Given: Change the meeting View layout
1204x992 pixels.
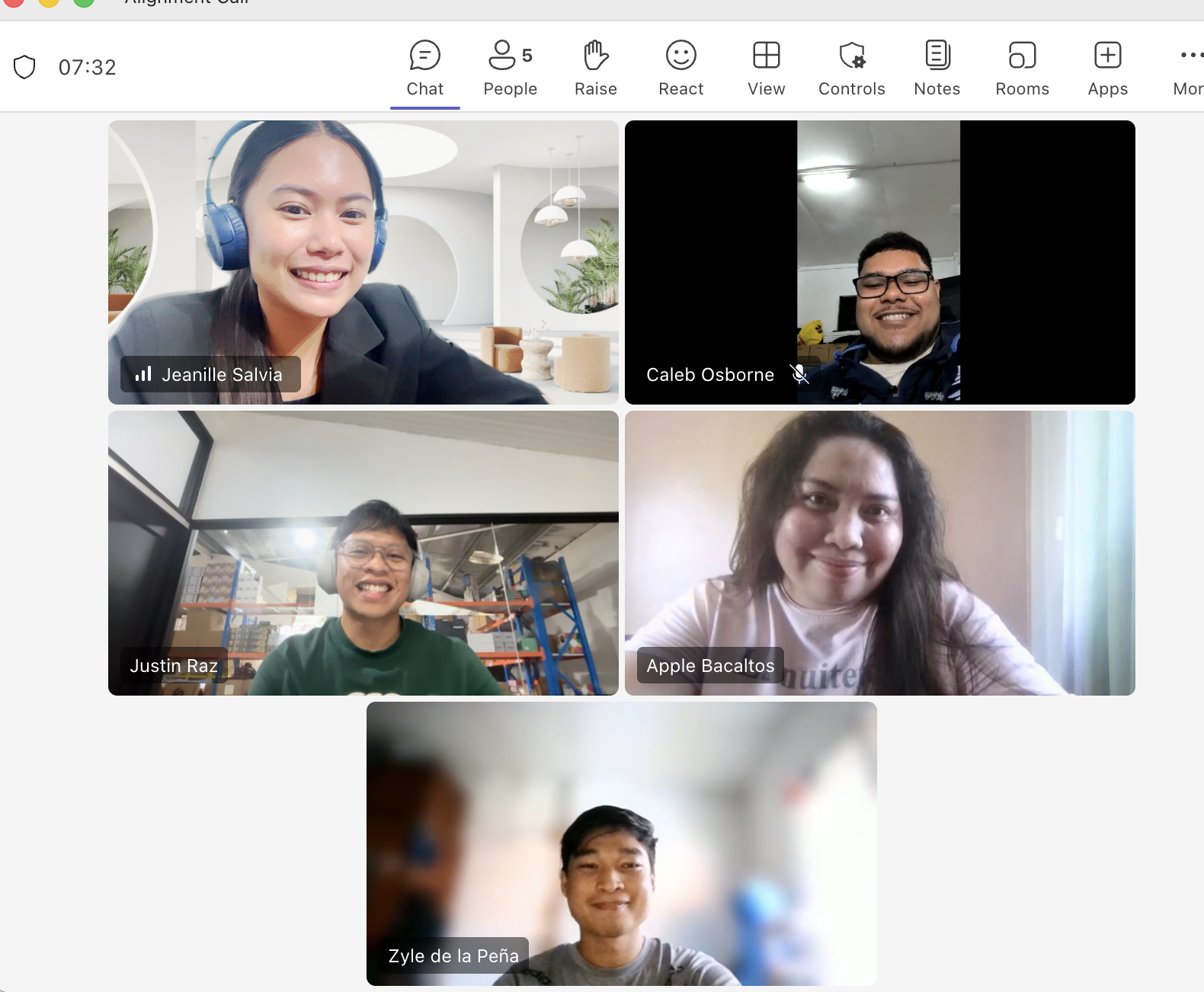Looking at the screenshot, I should (767, 69).
